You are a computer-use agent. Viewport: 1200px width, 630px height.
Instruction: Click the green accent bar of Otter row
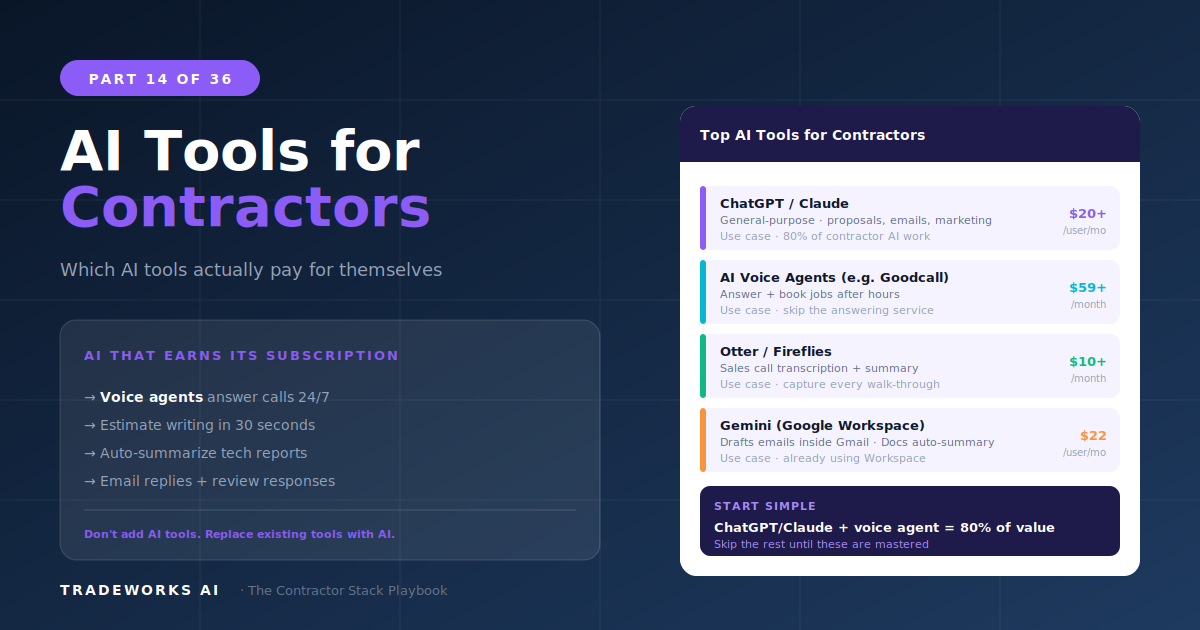point(703,366)
